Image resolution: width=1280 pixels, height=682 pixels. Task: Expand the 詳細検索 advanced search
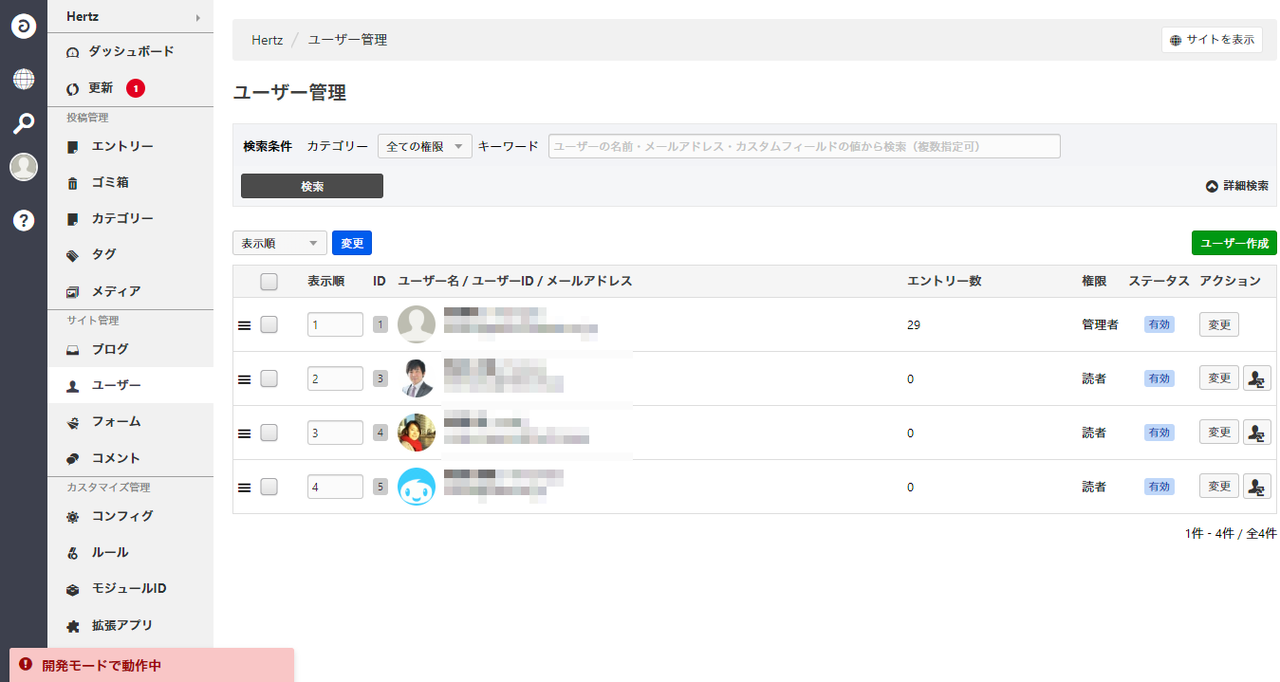point(1237,186)
